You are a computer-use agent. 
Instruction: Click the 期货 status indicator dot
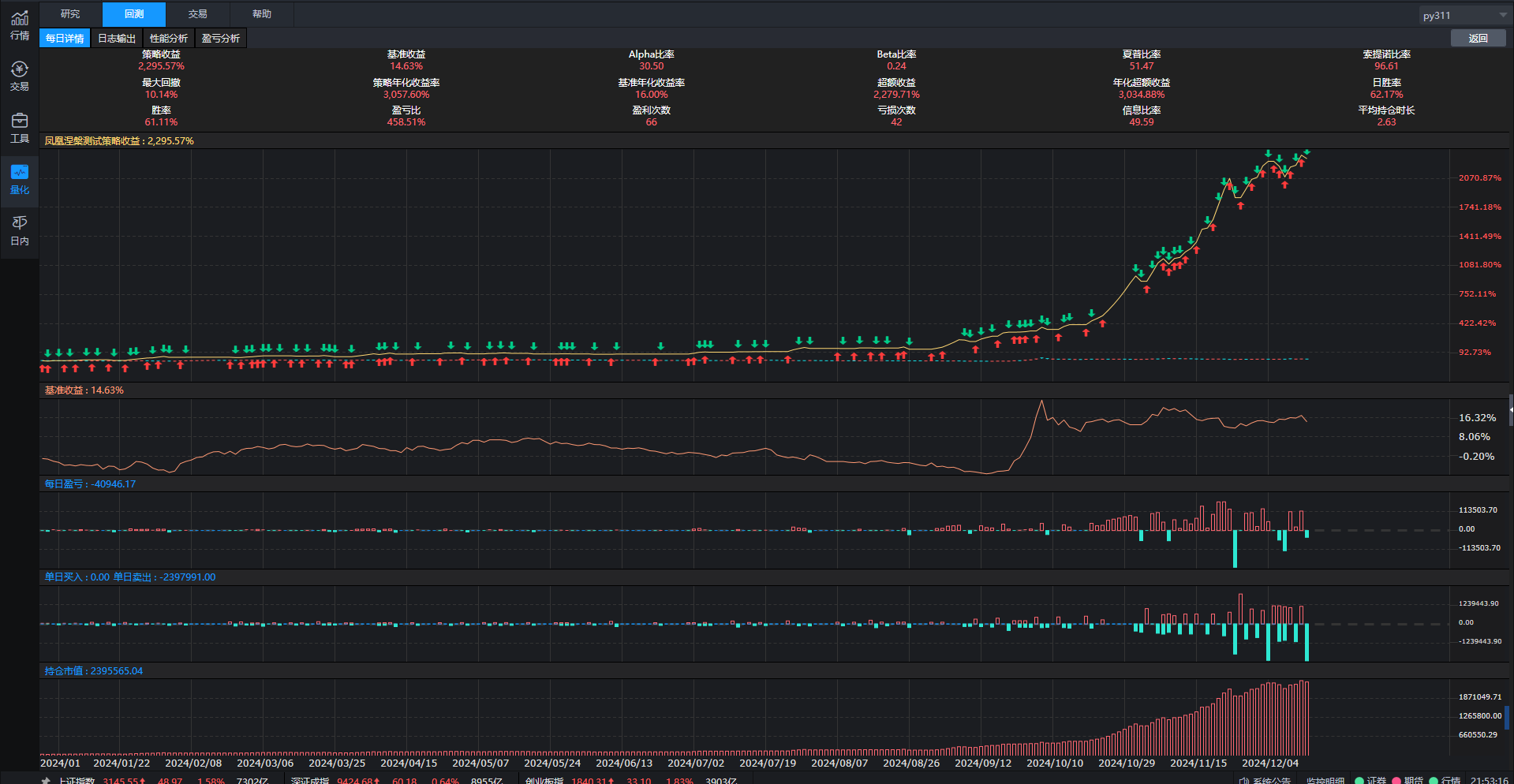(1396, 780)
